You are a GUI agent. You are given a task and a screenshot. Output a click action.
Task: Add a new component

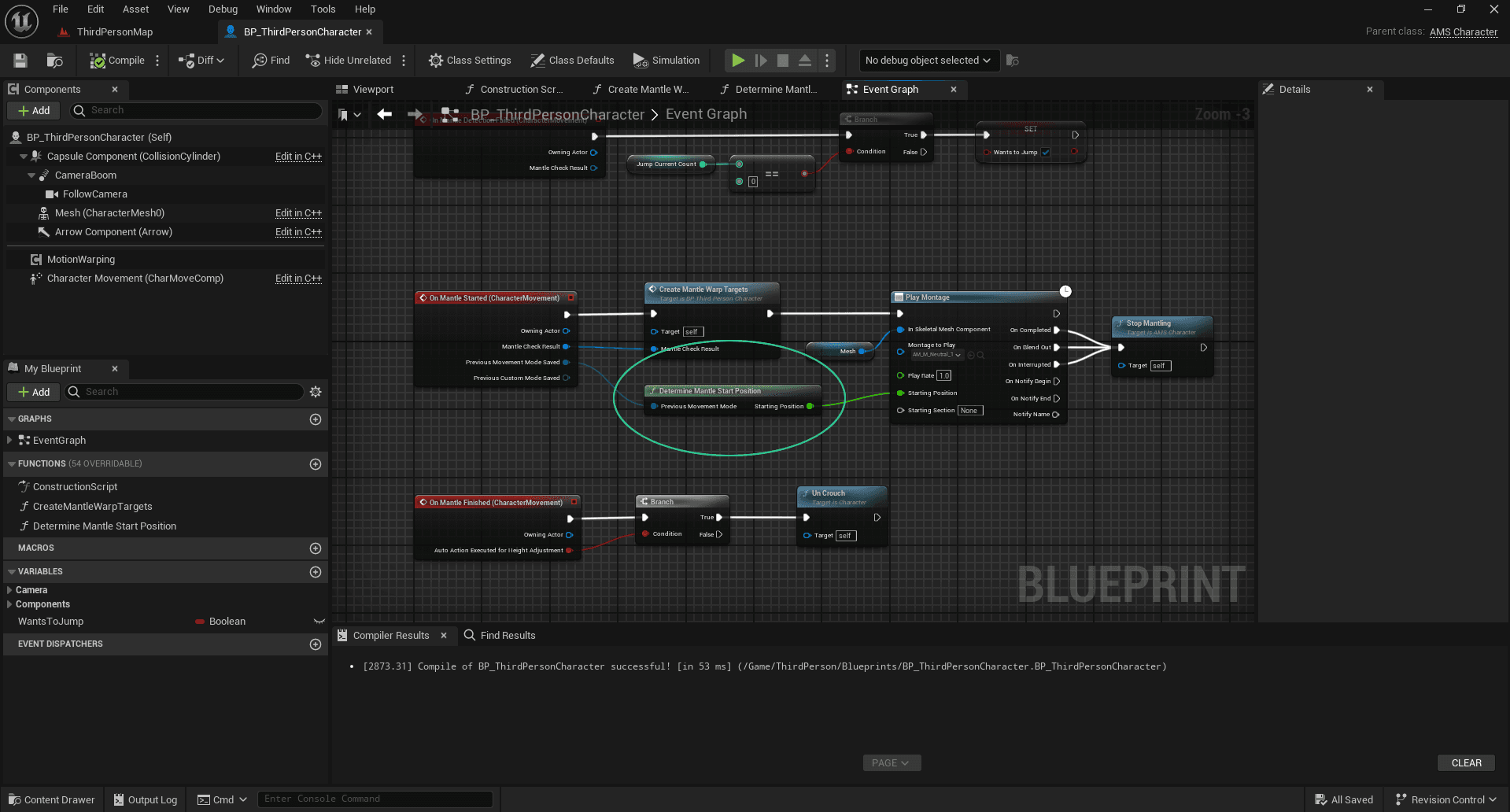click(x=34, y=111)
